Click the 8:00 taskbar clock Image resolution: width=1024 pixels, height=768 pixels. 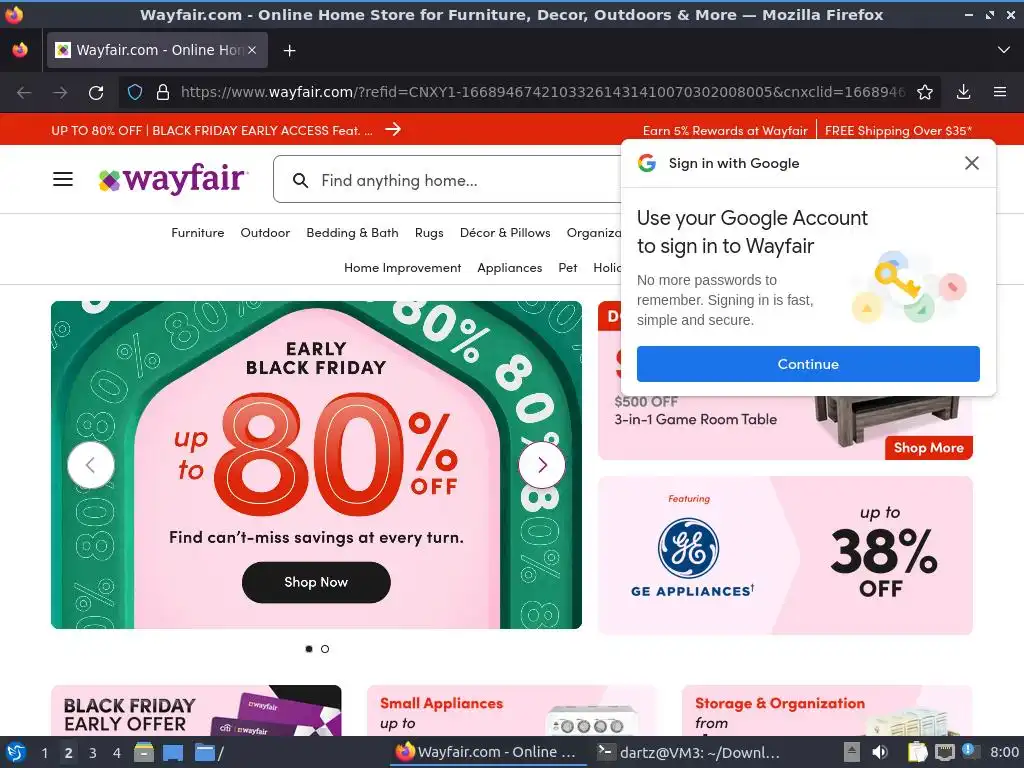point(1004,752)
